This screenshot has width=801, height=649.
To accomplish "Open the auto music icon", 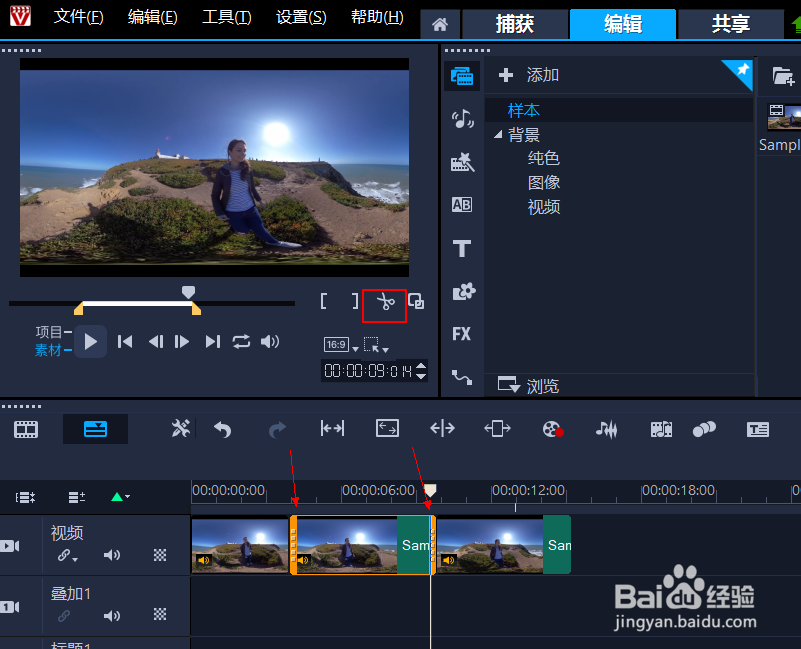I will coord(661,429).
